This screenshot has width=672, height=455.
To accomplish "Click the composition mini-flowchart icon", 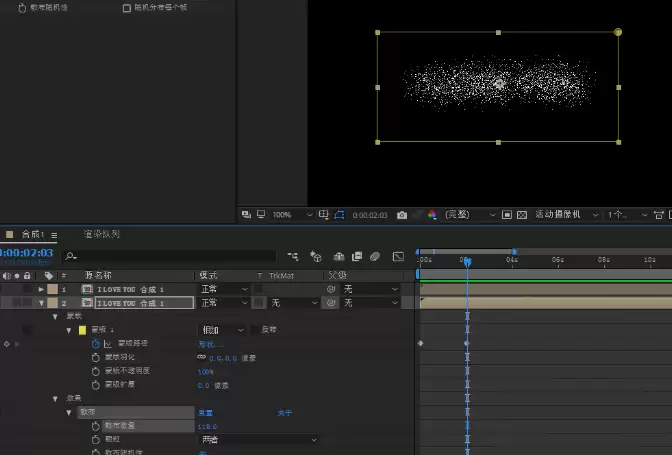I will (293, 256).
